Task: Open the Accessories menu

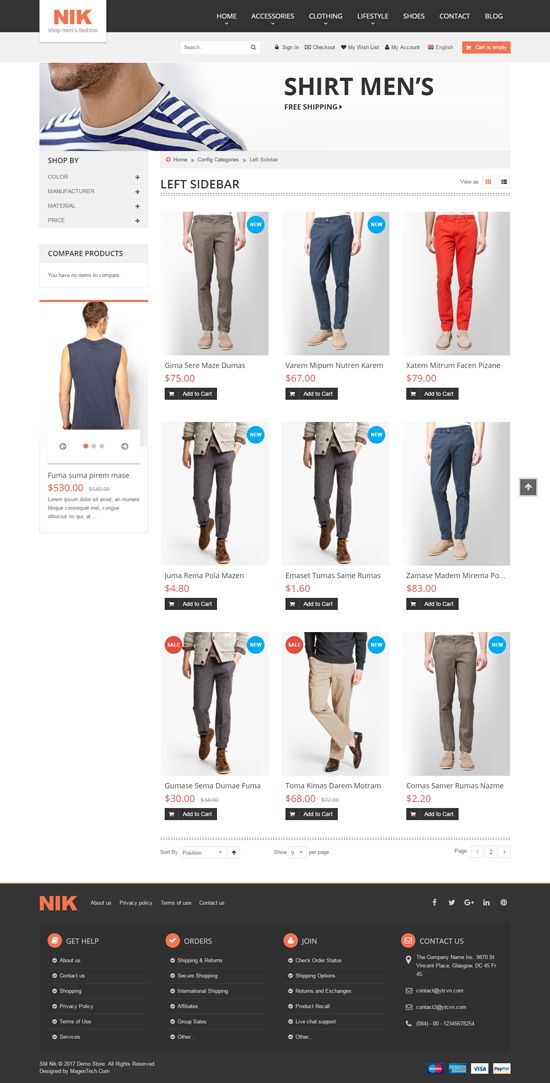Action: 272,16
